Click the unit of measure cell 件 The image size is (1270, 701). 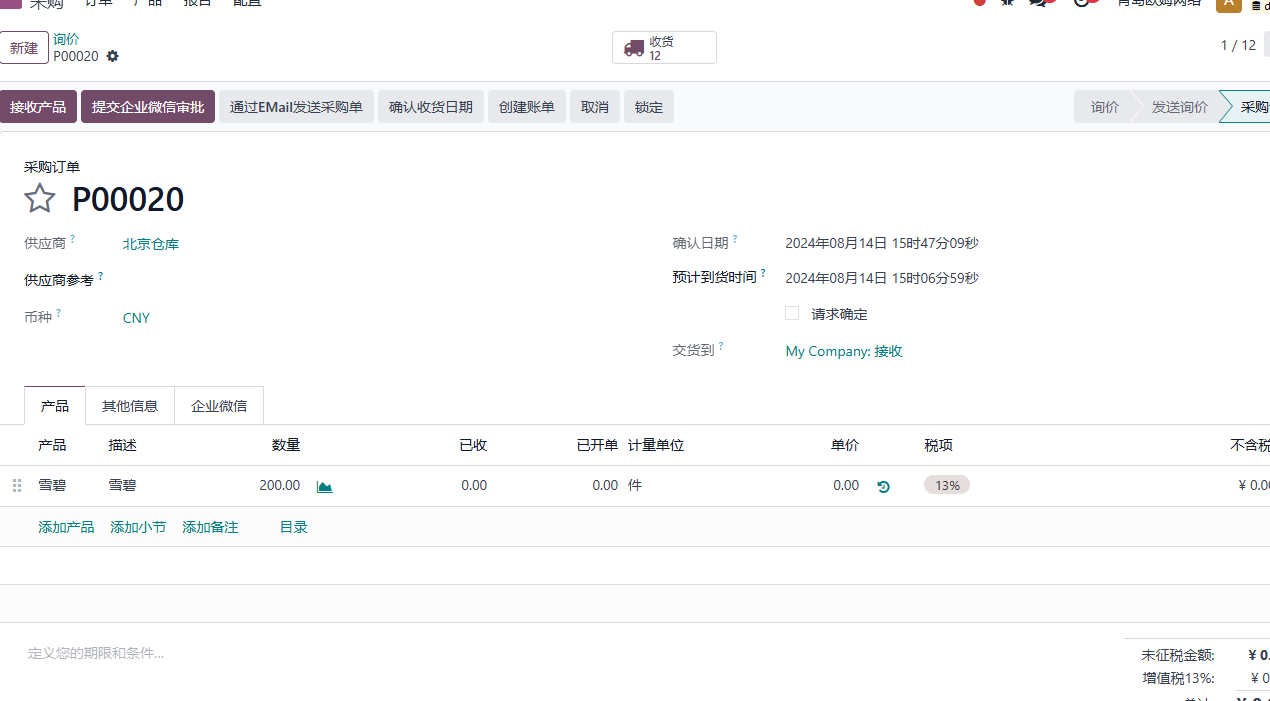(x=635, y=485)
